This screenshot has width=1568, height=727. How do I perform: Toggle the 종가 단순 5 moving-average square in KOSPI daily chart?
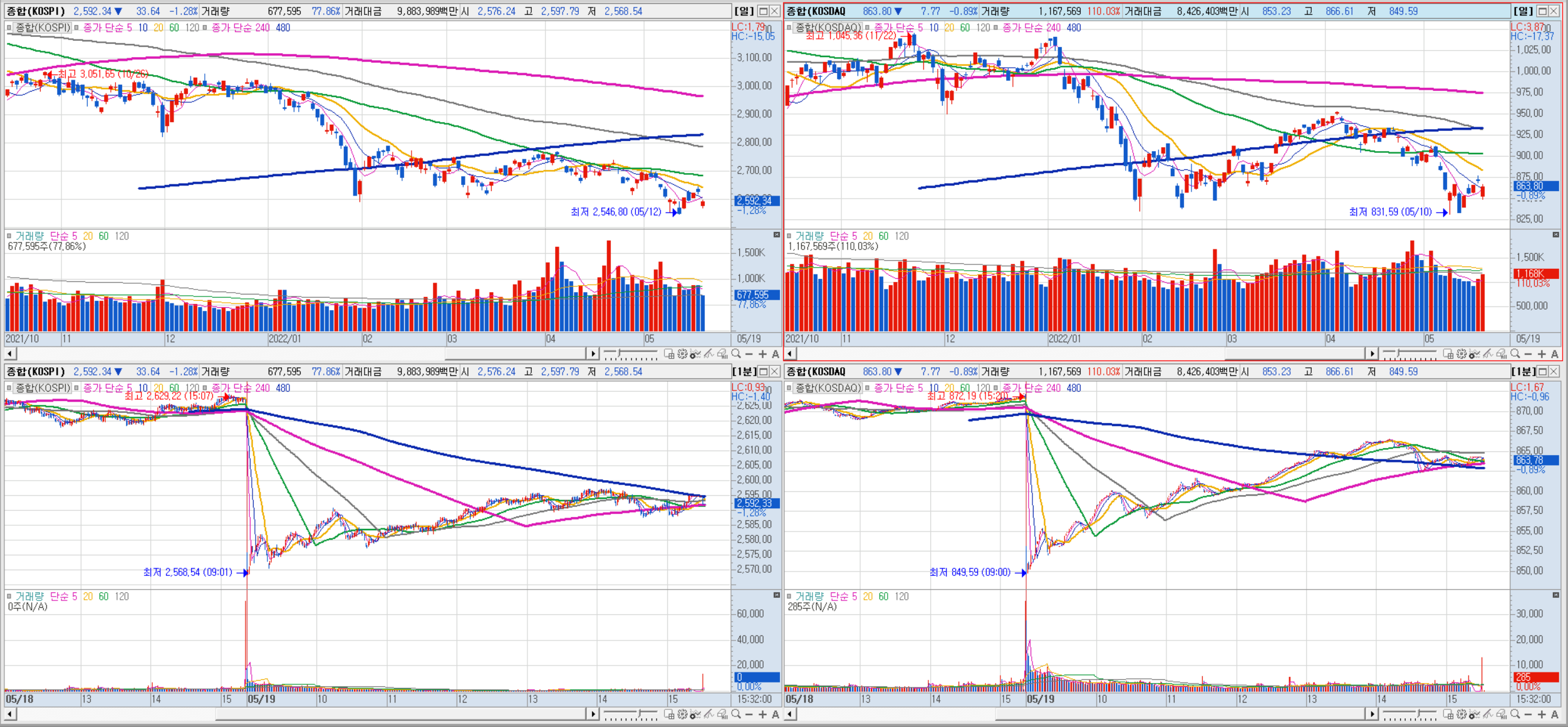click(x=76, y=28)
